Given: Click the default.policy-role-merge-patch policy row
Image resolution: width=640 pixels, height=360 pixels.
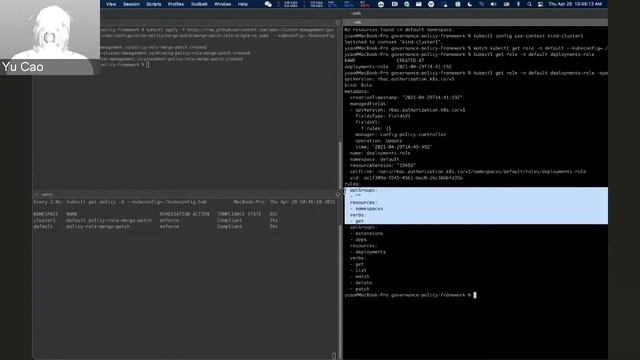Looking at the screenshot, I should 156,220.
